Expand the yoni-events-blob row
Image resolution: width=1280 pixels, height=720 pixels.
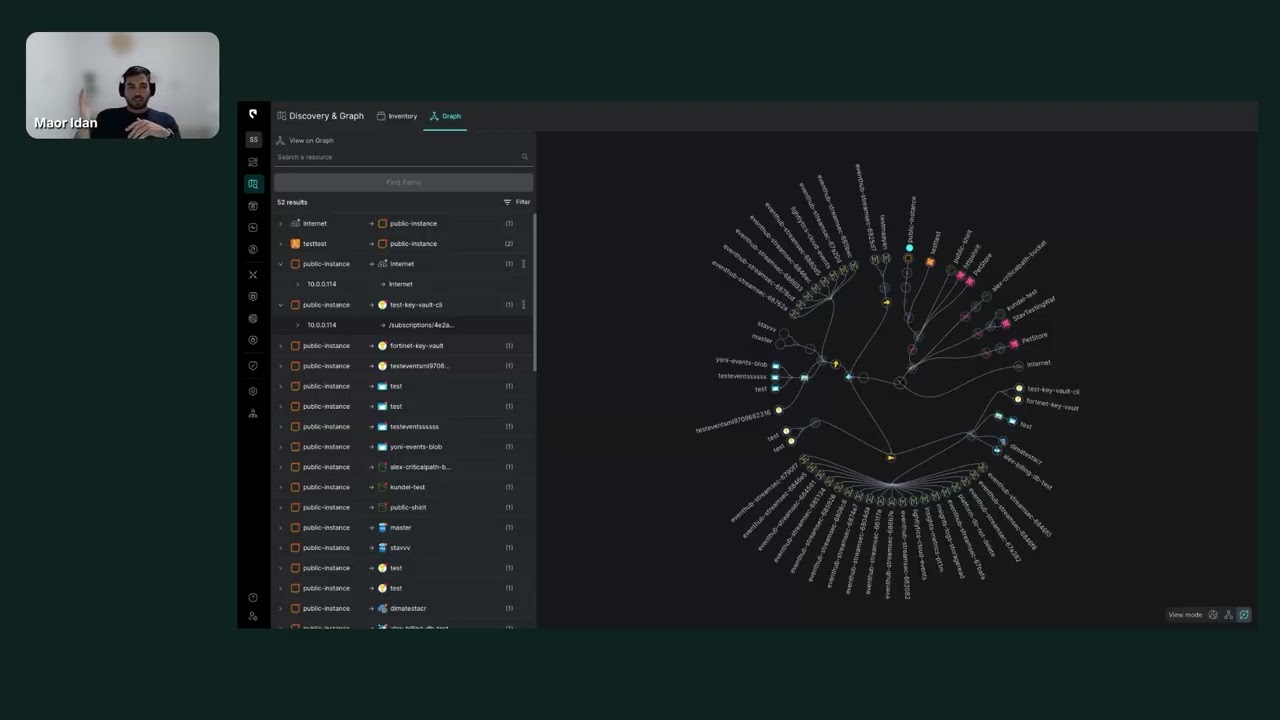pyautogui.click(x=280, y=447)
